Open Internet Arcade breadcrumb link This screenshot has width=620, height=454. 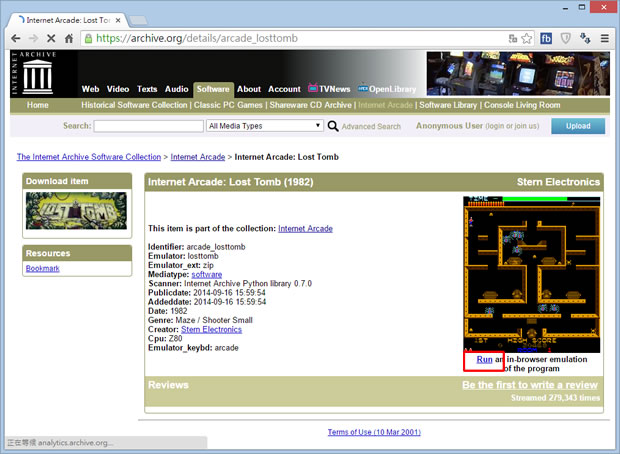198,157
